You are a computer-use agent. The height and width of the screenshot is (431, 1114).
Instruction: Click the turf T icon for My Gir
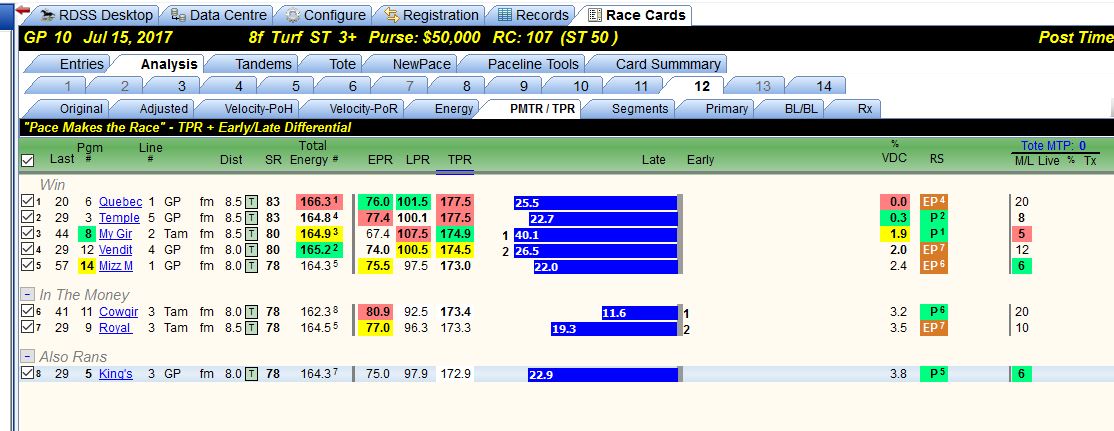point(252,234)
